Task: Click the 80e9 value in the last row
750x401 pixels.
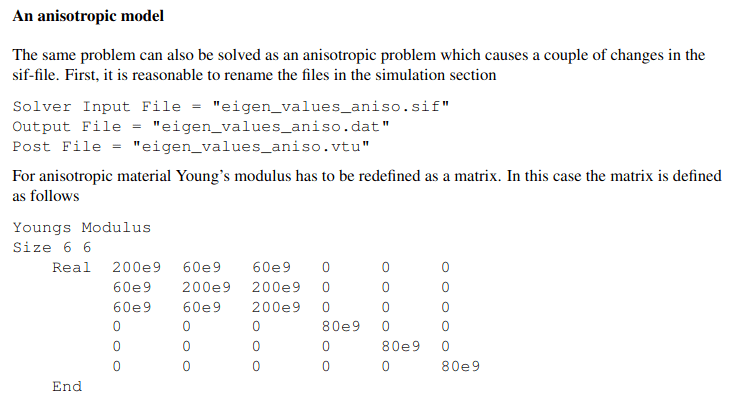Action: 461,367
